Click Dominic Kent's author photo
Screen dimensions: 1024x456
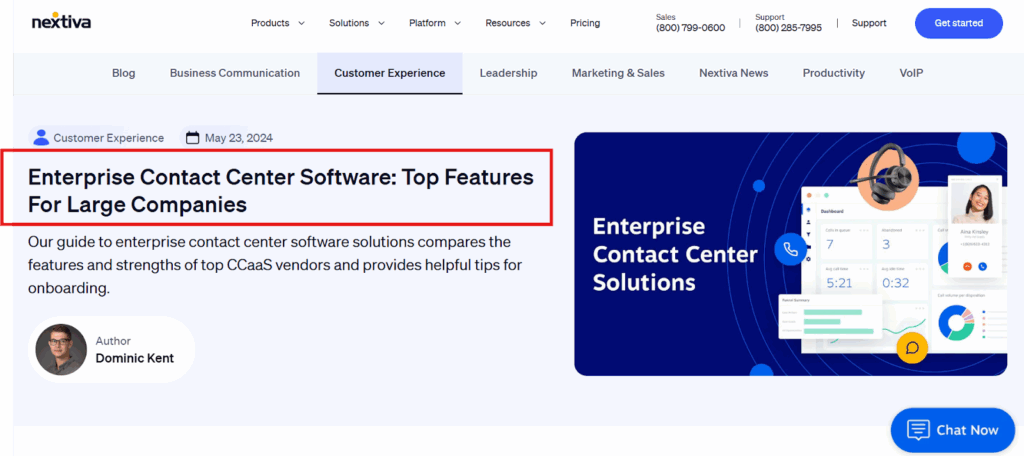[x=61, y=350]
